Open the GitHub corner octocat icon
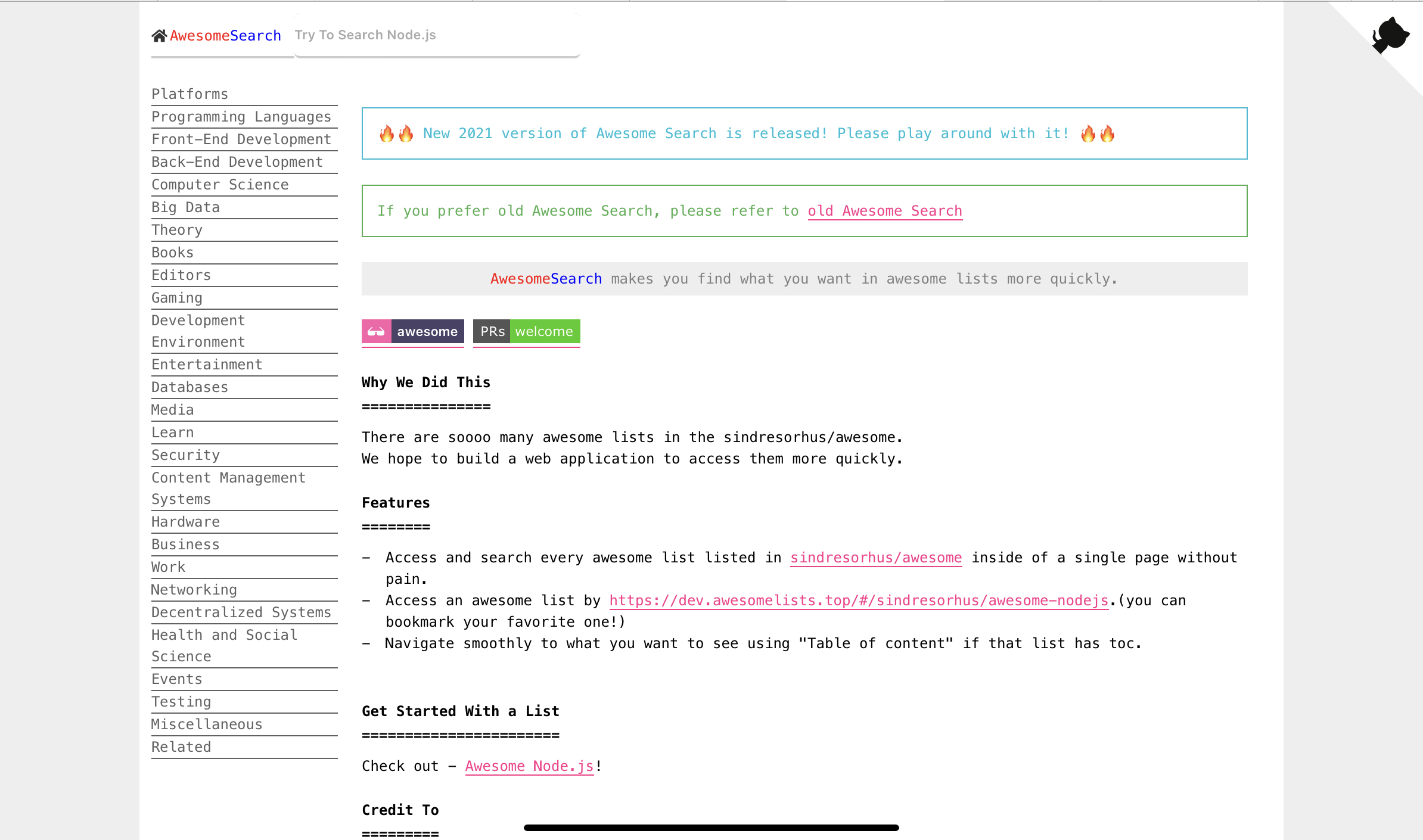This screenshot has width=1423, height=840. tap(1390, 36)
